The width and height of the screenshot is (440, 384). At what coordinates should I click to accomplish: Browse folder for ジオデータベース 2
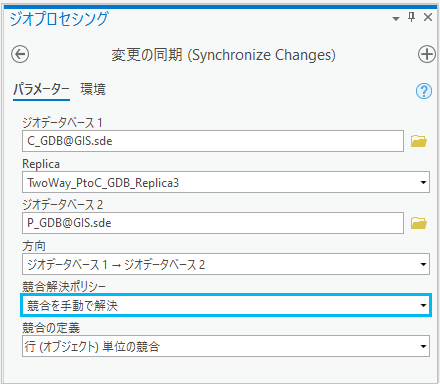(x=419, y=223)
